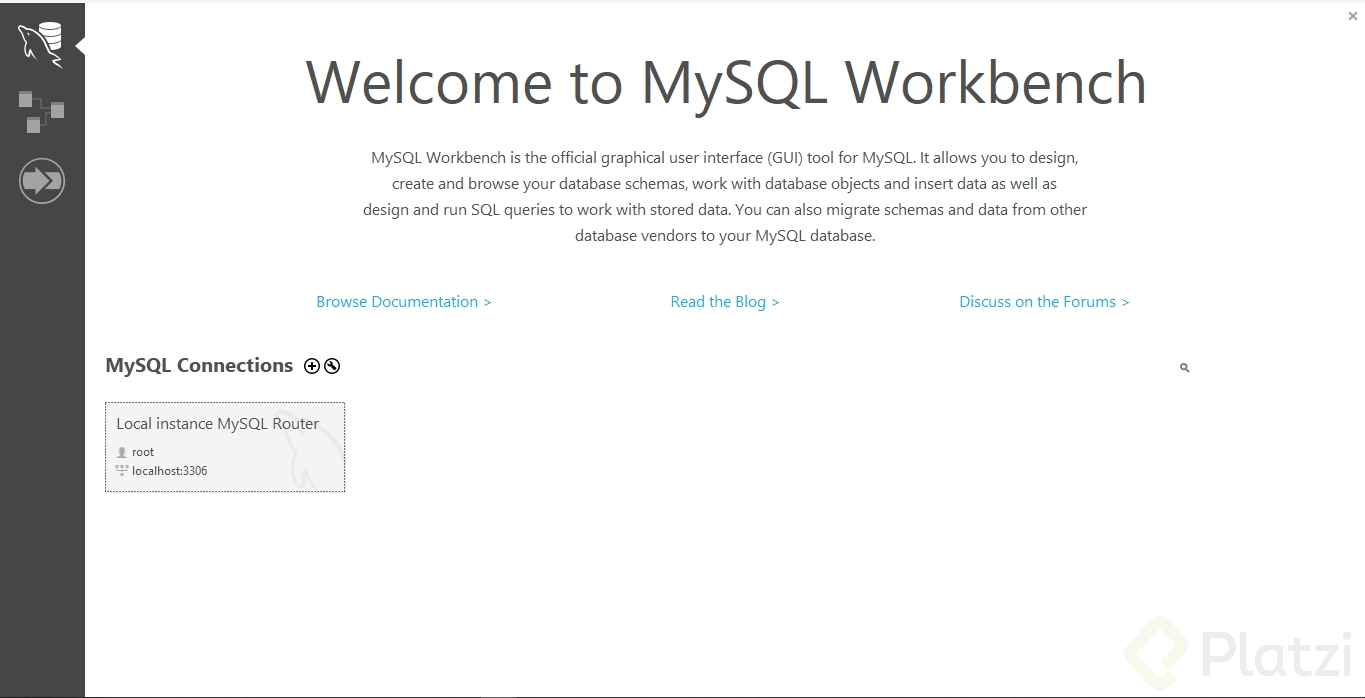
Task: Visit the Discuss on the Forums link
Action: (x=1044, y=302)
